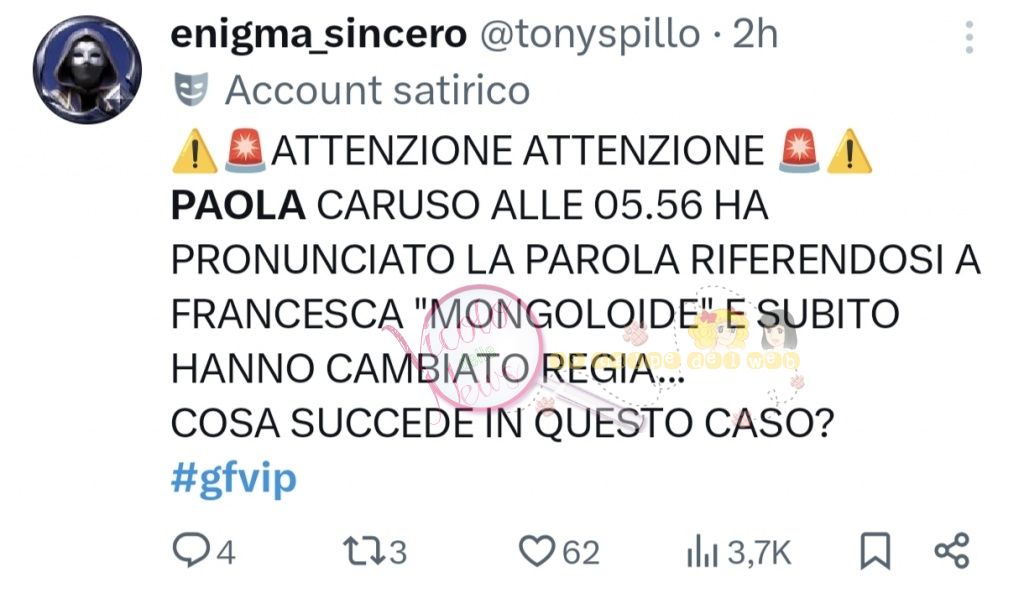Screen dimensions: 1024x593
Task: Open the three-dot more options menu
Action: click(969, 37)
